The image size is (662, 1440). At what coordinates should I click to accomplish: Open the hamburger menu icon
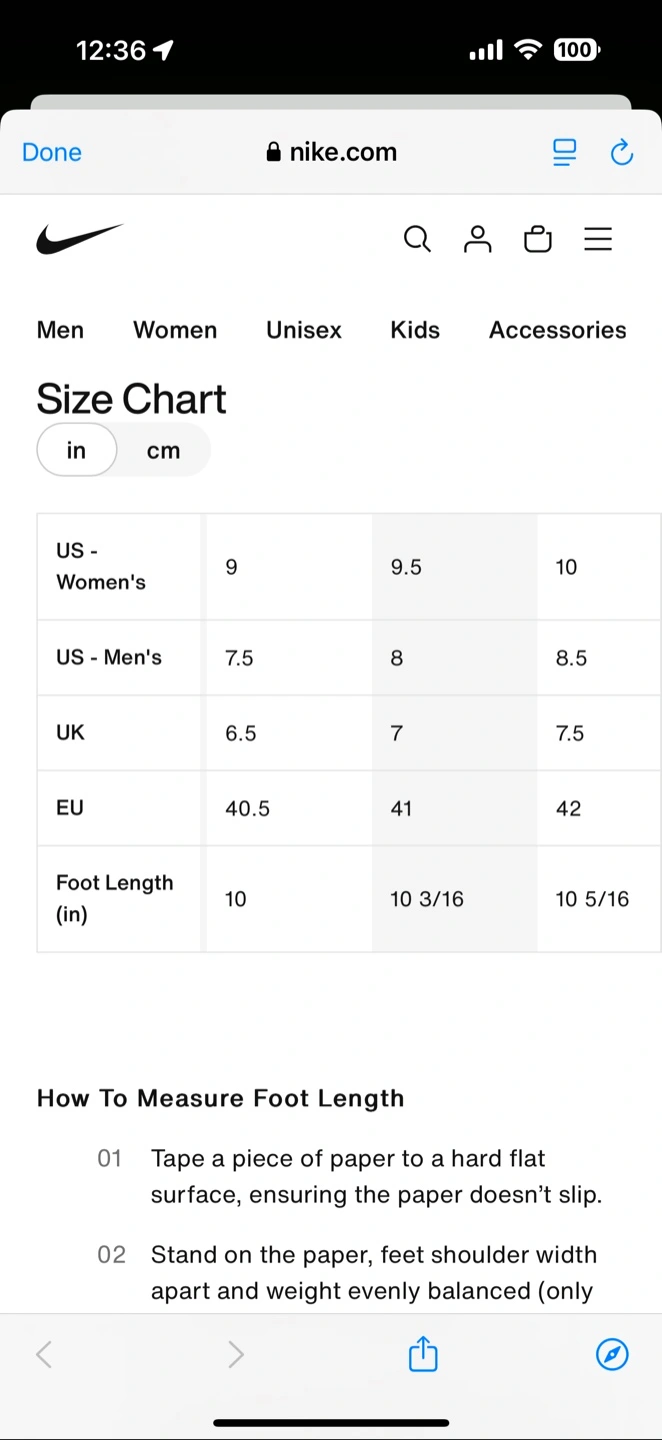[598, 239]
